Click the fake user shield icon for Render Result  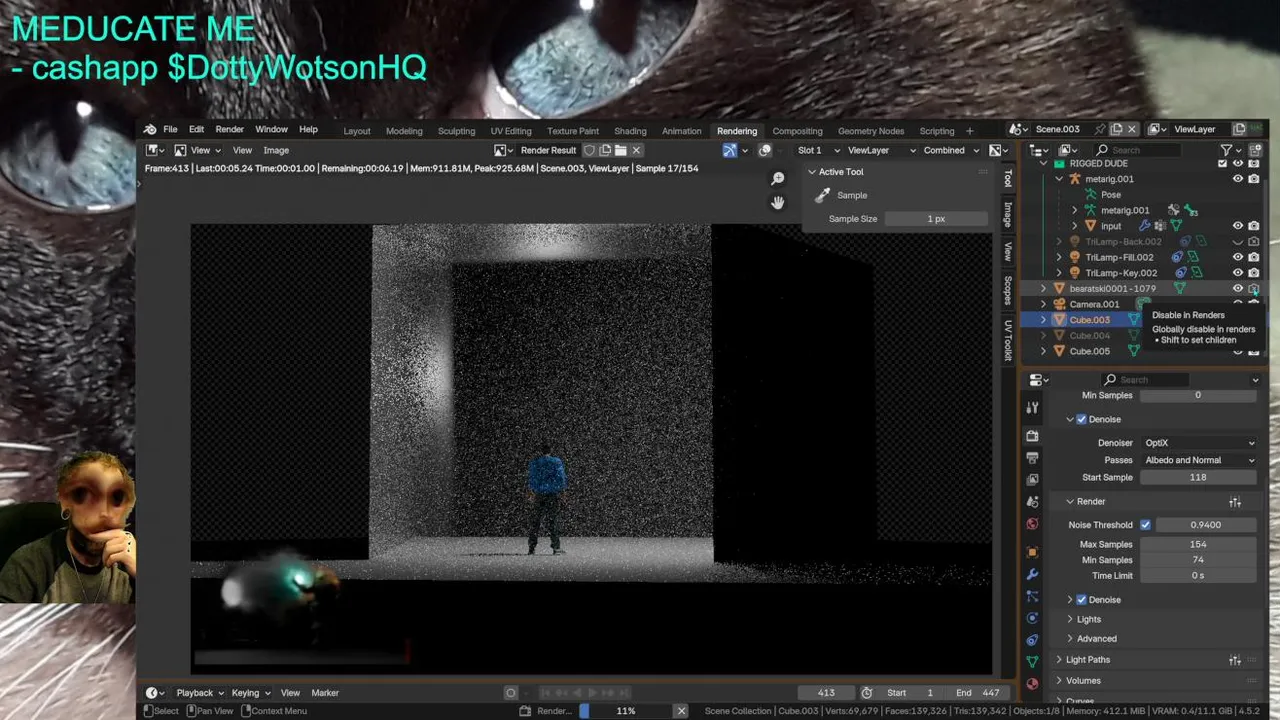tap(590, 150)
